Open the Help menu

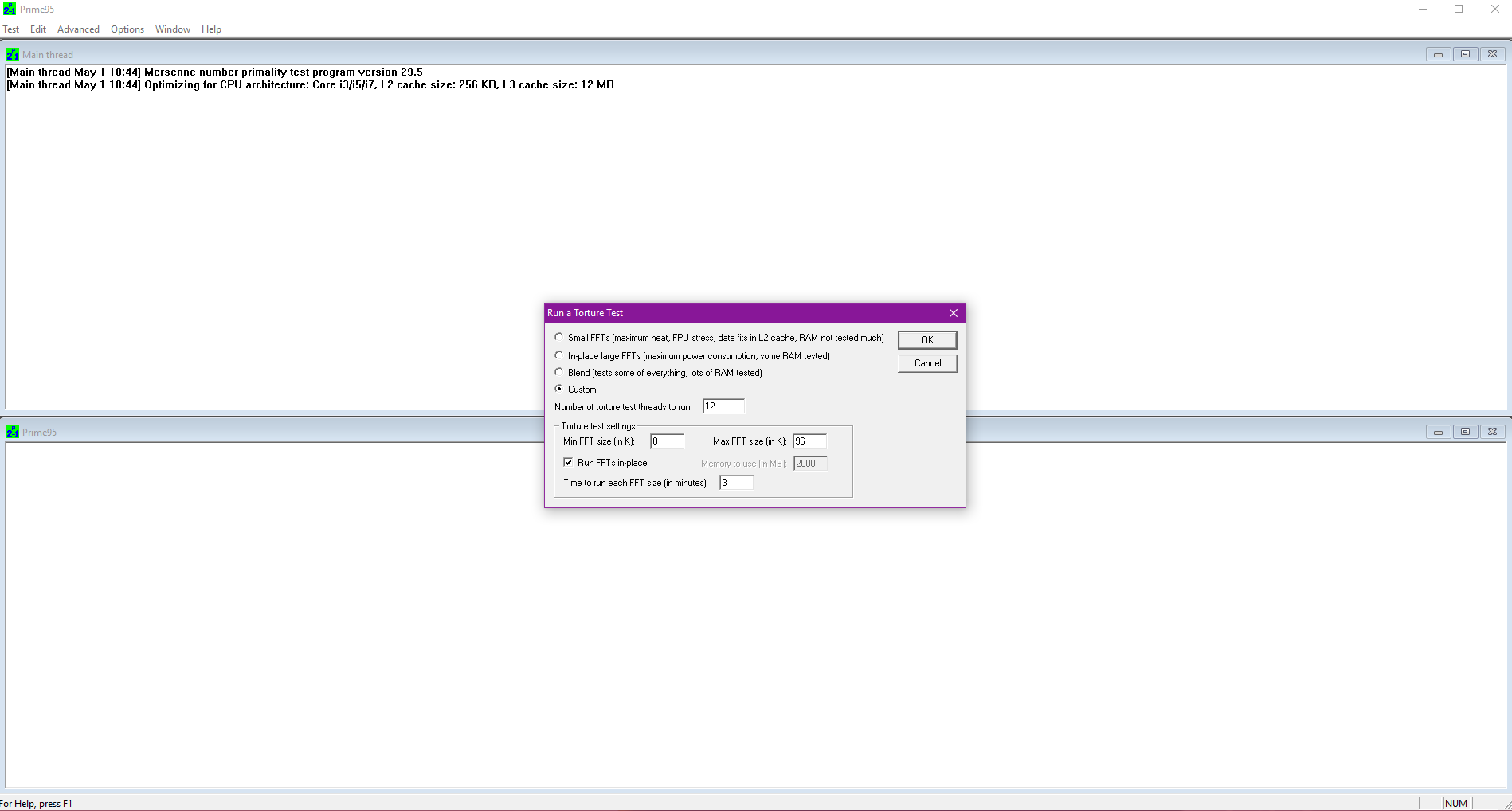[211, 29]
